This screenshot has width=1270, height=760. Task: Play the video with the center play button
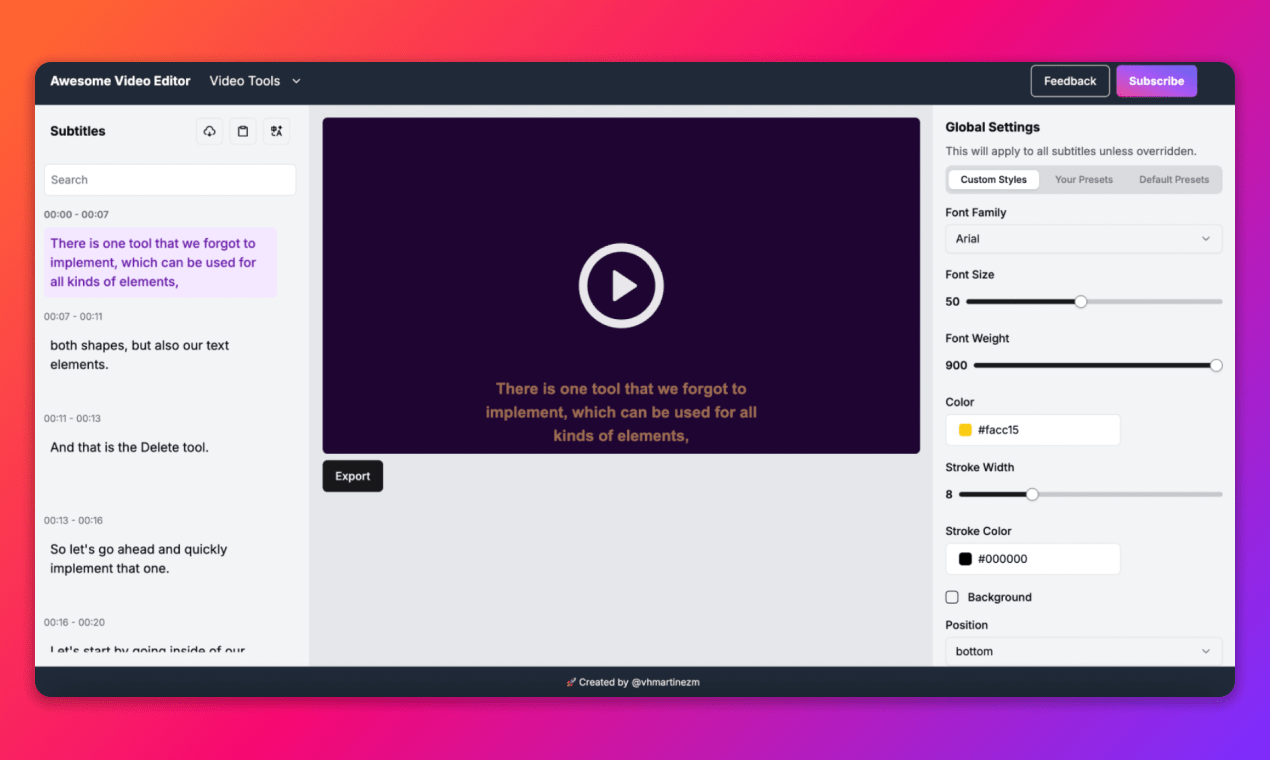[621, 286]
